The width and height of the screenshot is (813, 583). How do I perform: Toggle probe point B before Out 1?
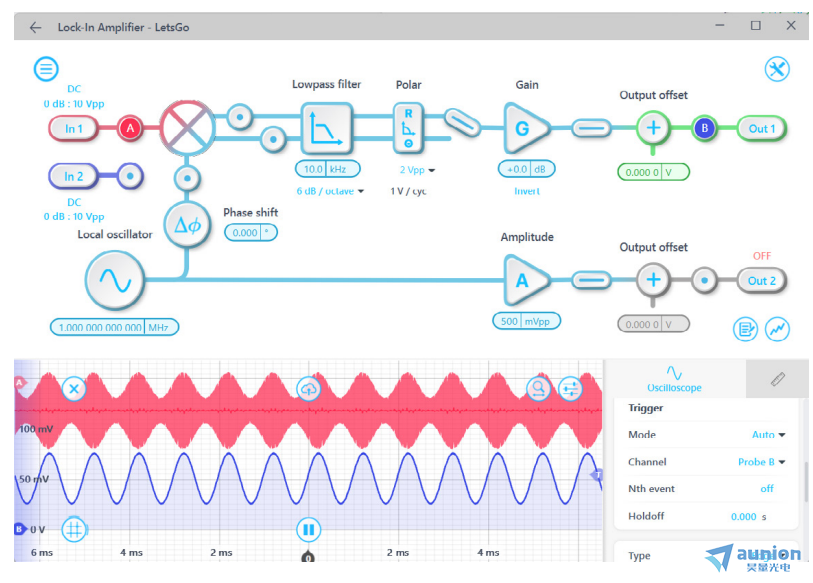(x=704, y=128)
